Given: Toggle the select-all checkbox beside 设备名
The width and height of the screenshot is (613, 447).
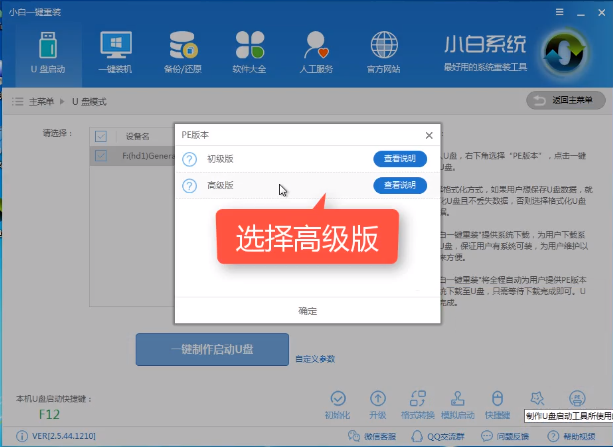Looking at the screenshot, I should [101, 136].
